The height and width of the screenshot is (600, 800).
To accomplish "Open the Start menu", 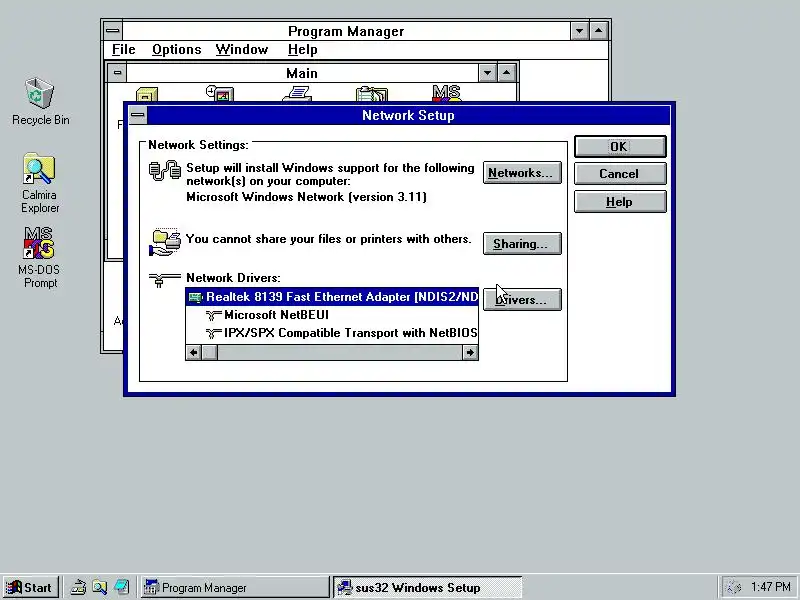I will (30, 588).
